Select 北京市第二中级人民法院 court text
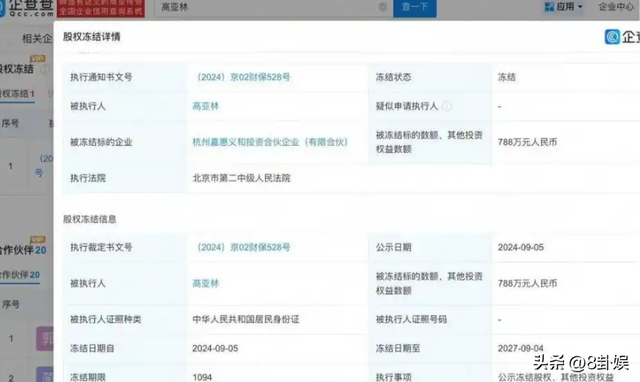640x382 pixels. [241, 178]
